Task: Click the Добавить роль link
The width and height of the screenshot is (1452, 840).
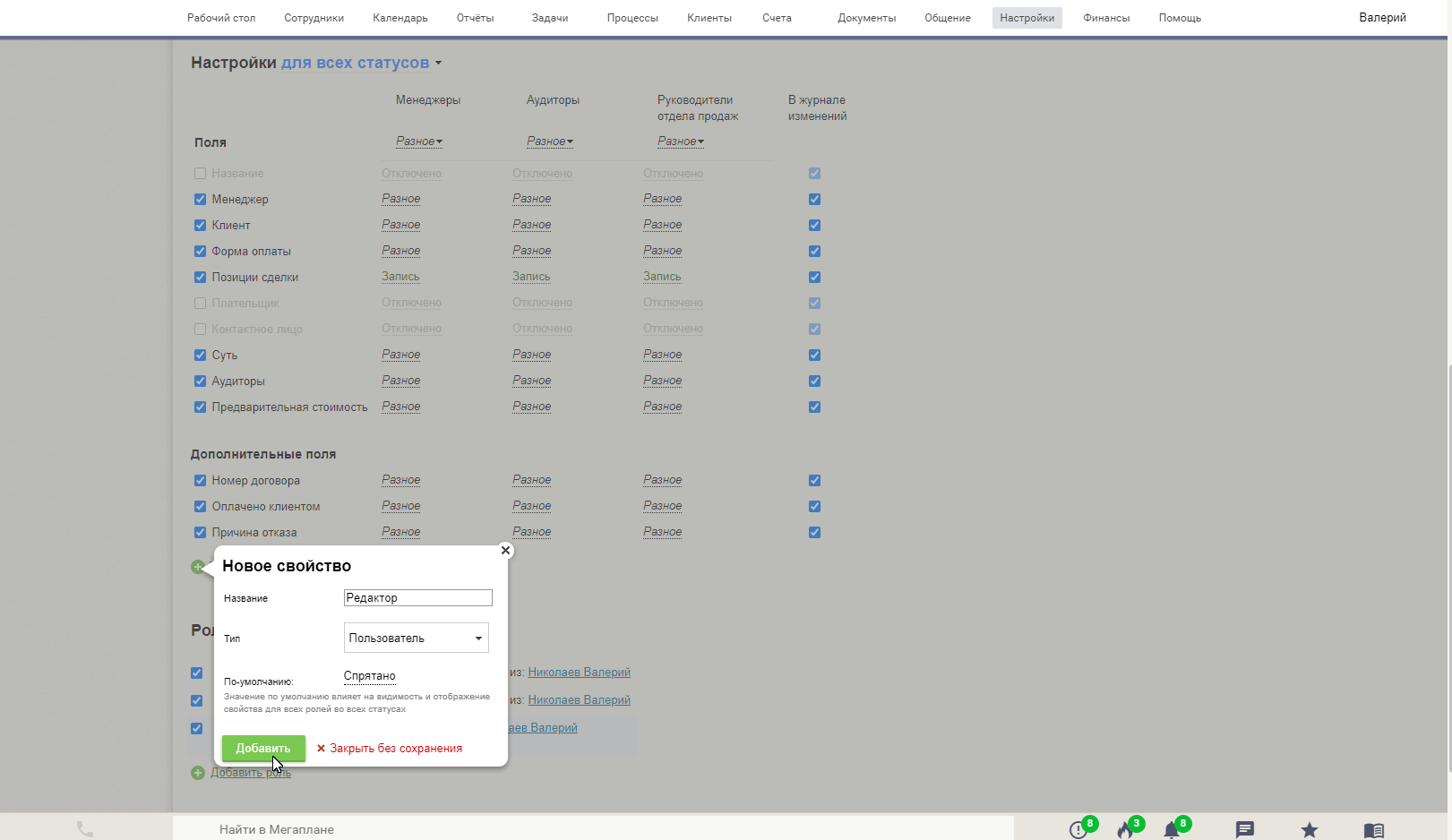Action: [251, 773]
